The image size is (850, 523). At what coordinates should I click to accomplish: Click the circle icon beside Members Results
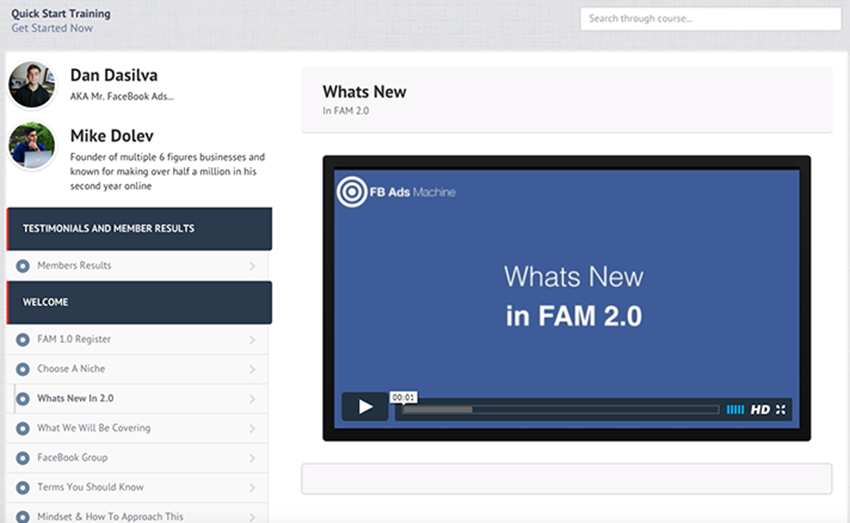click(23, 266)
